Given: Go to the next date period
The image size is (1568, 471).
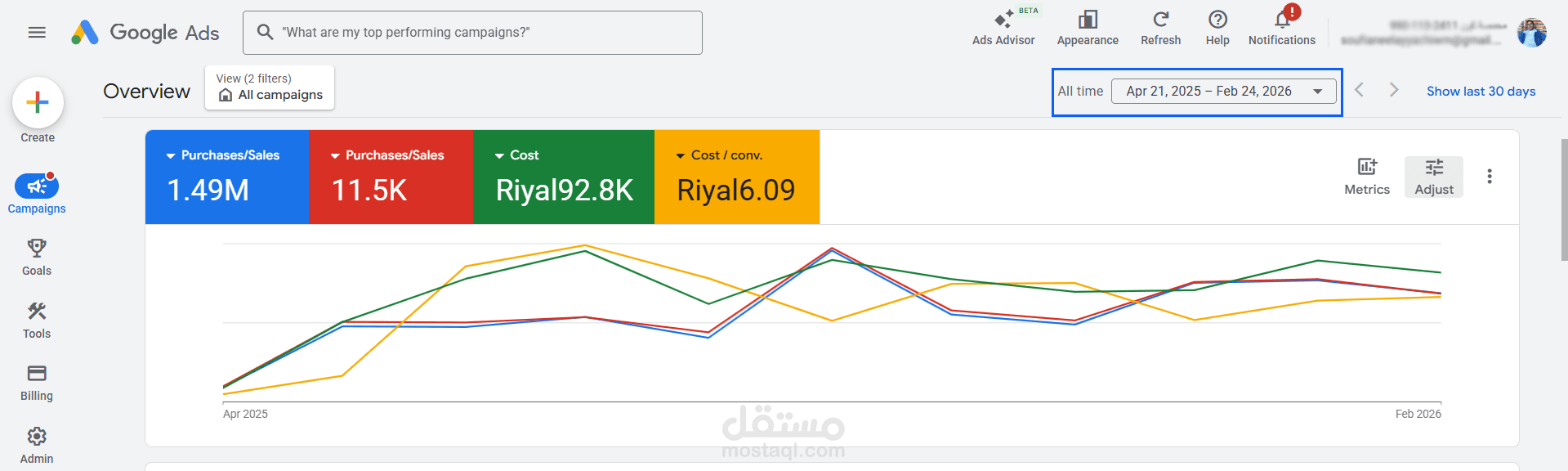Looking at the screenshot, I should [1394, 90].
